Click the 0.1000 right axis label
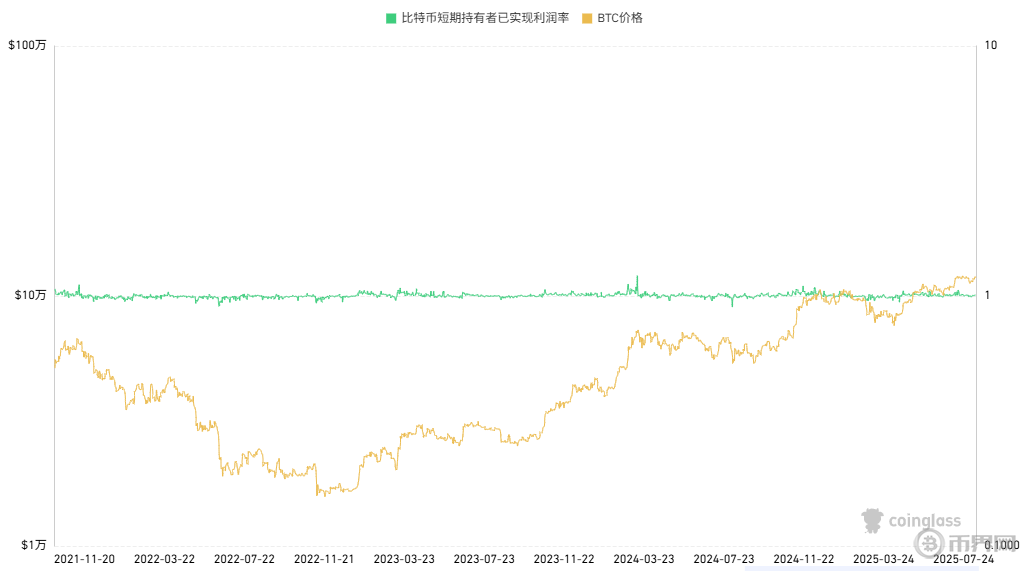 (x=1001, y=545)
